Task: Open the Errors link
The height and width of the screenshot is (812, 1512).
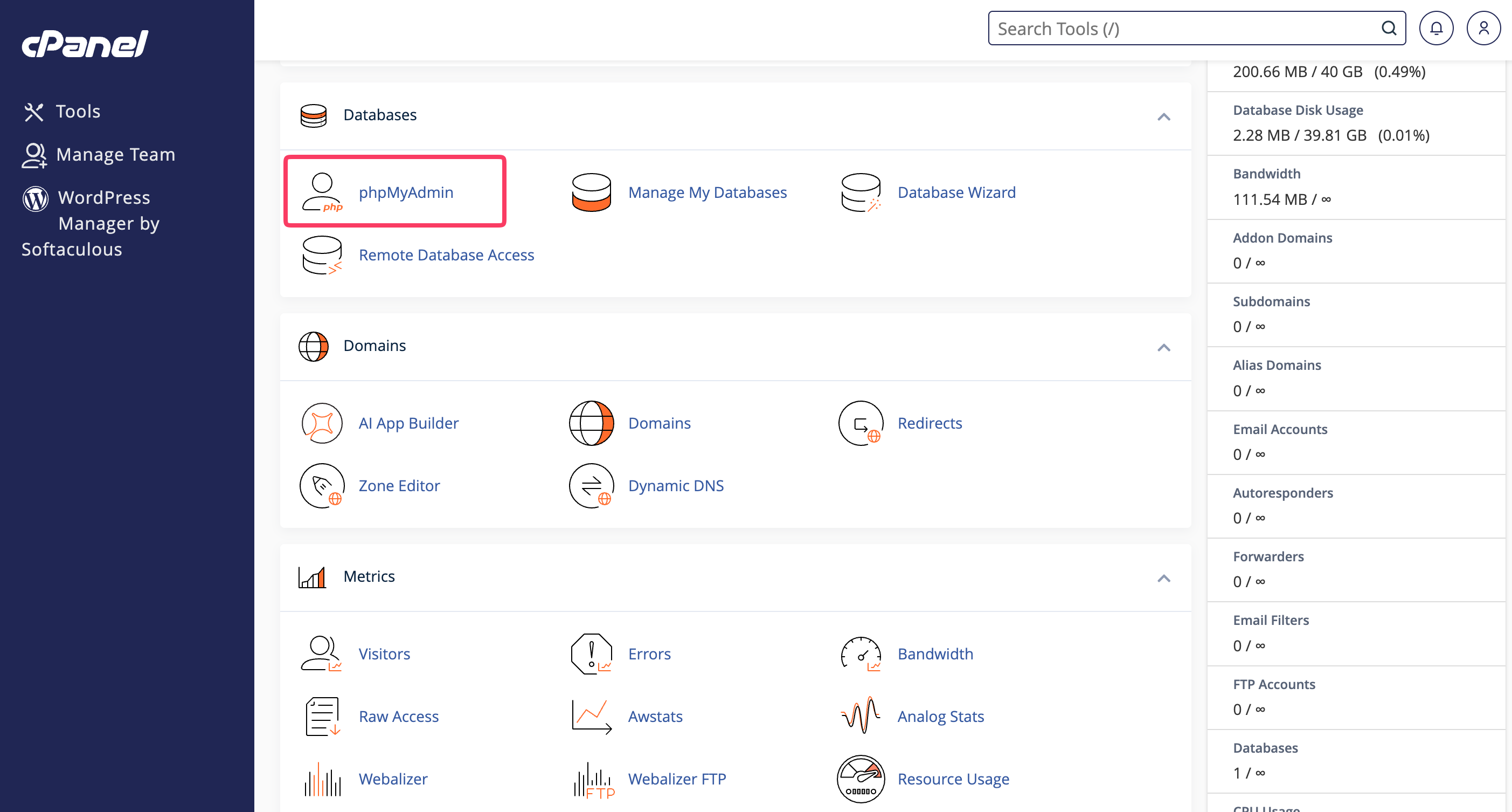Action: [649, 653]
